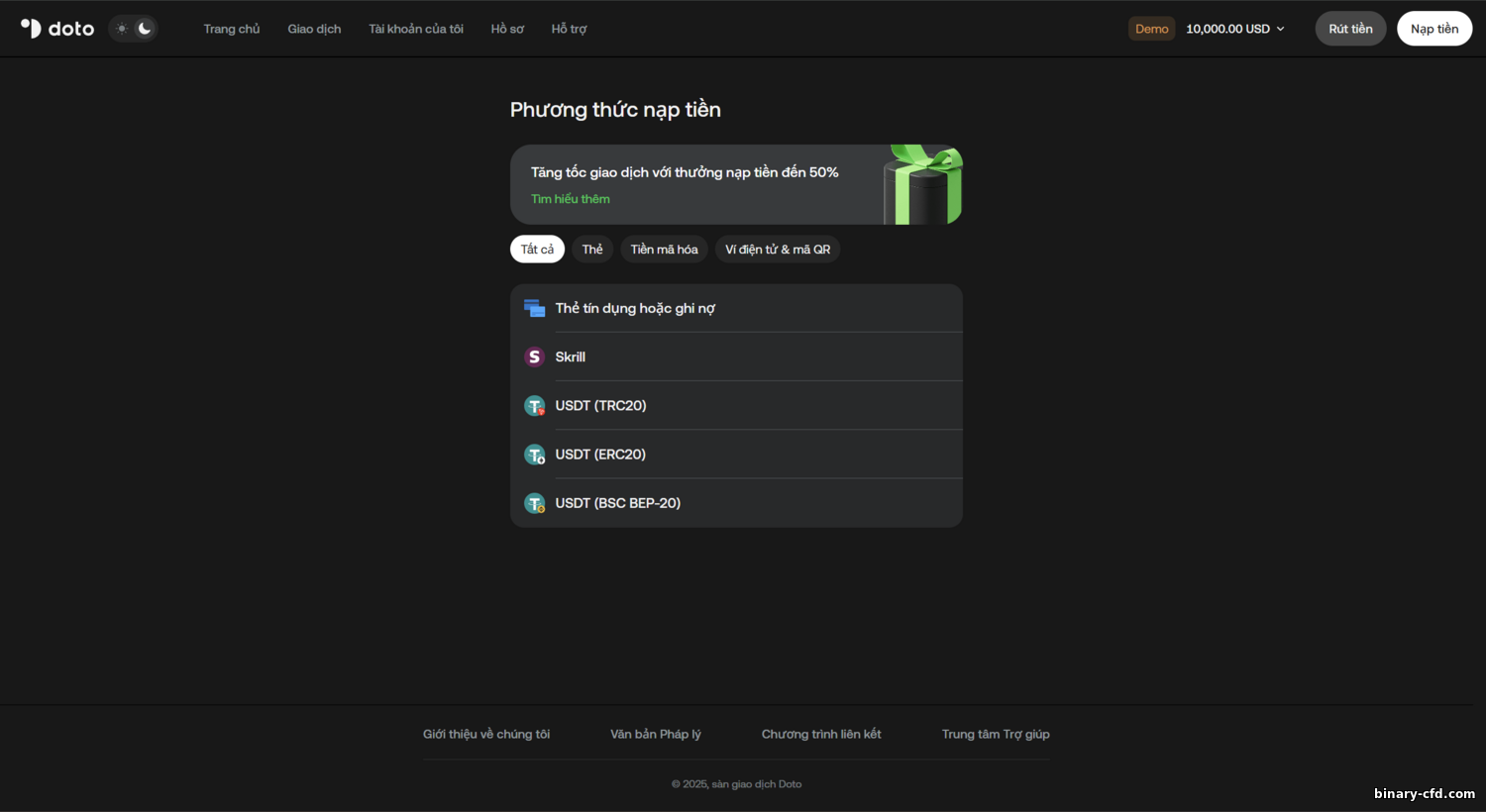The image size is (1486, 812).
Task: Click the green gift box image
Action: point(921,184)
